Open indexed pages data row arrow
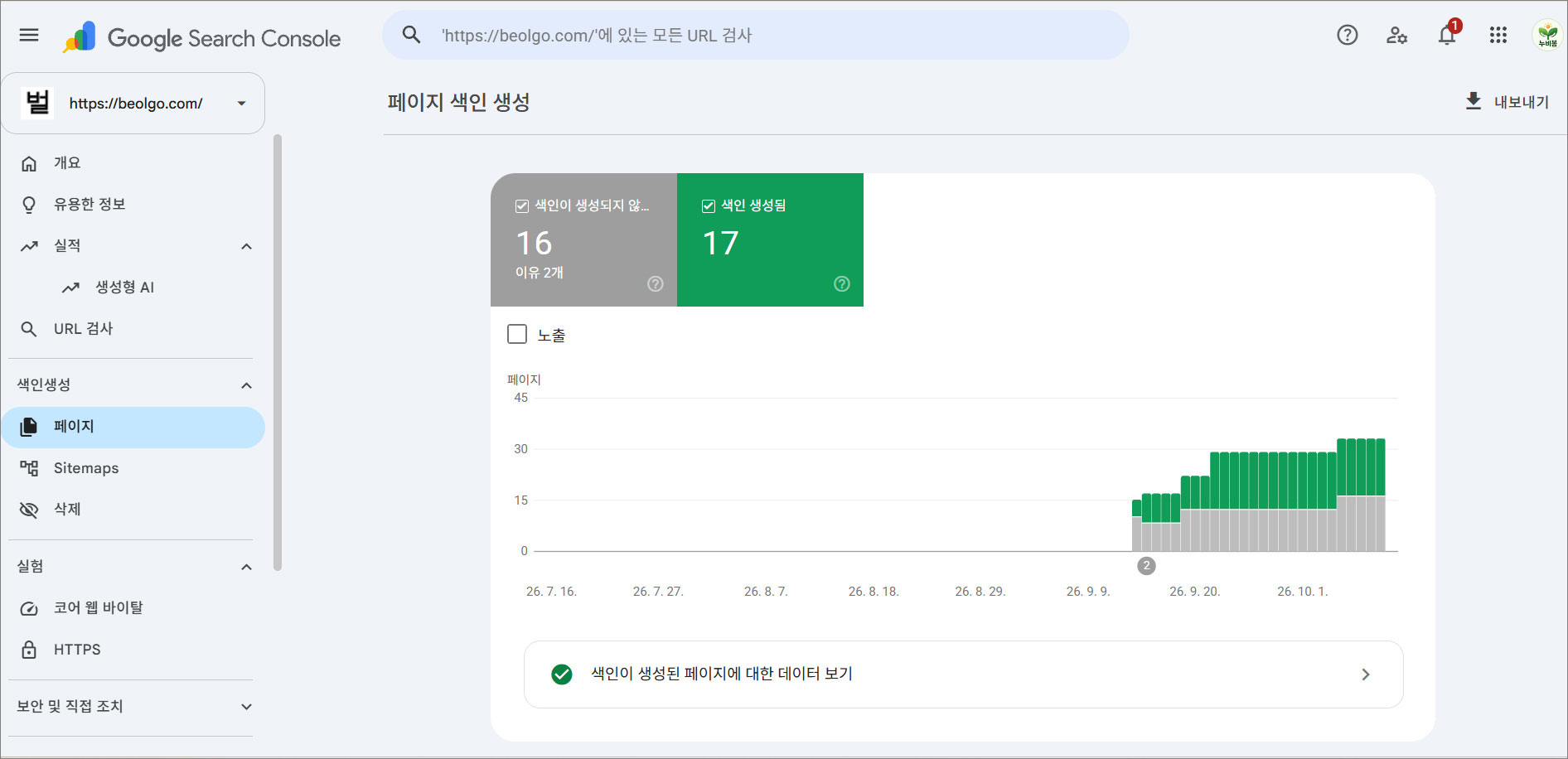Image resolution: width=1568 pixels, height=759 pixels. (1366, 674)
